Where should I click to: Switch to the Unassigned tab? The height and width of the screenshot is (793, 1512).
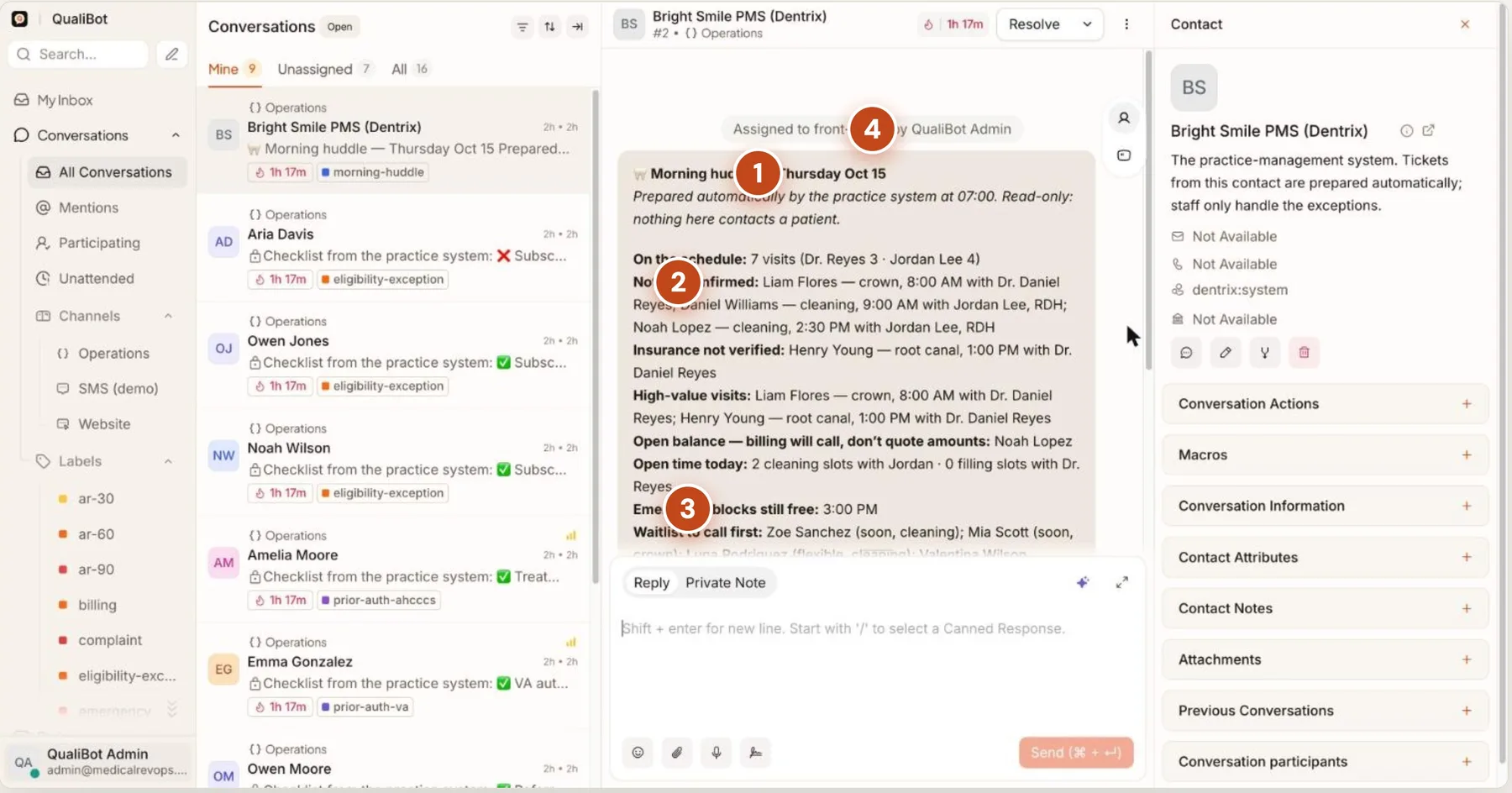[324, 69]
